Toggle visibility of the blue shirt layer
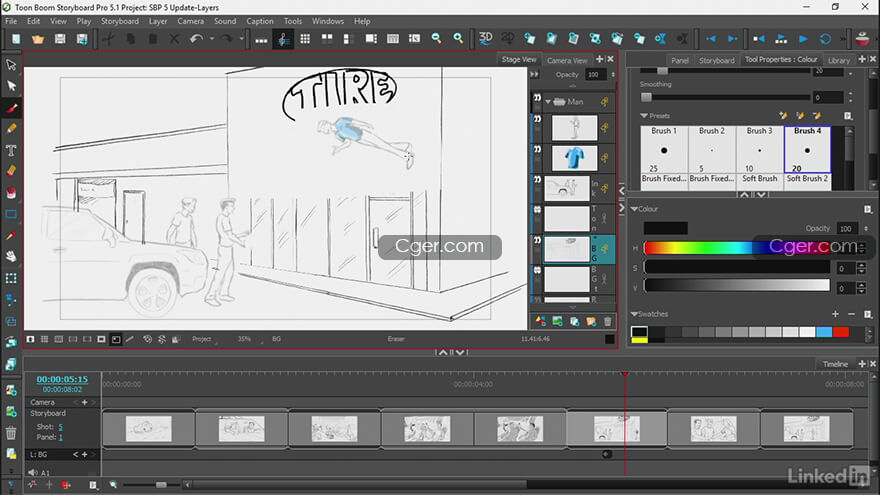 (x=538, y=149)
